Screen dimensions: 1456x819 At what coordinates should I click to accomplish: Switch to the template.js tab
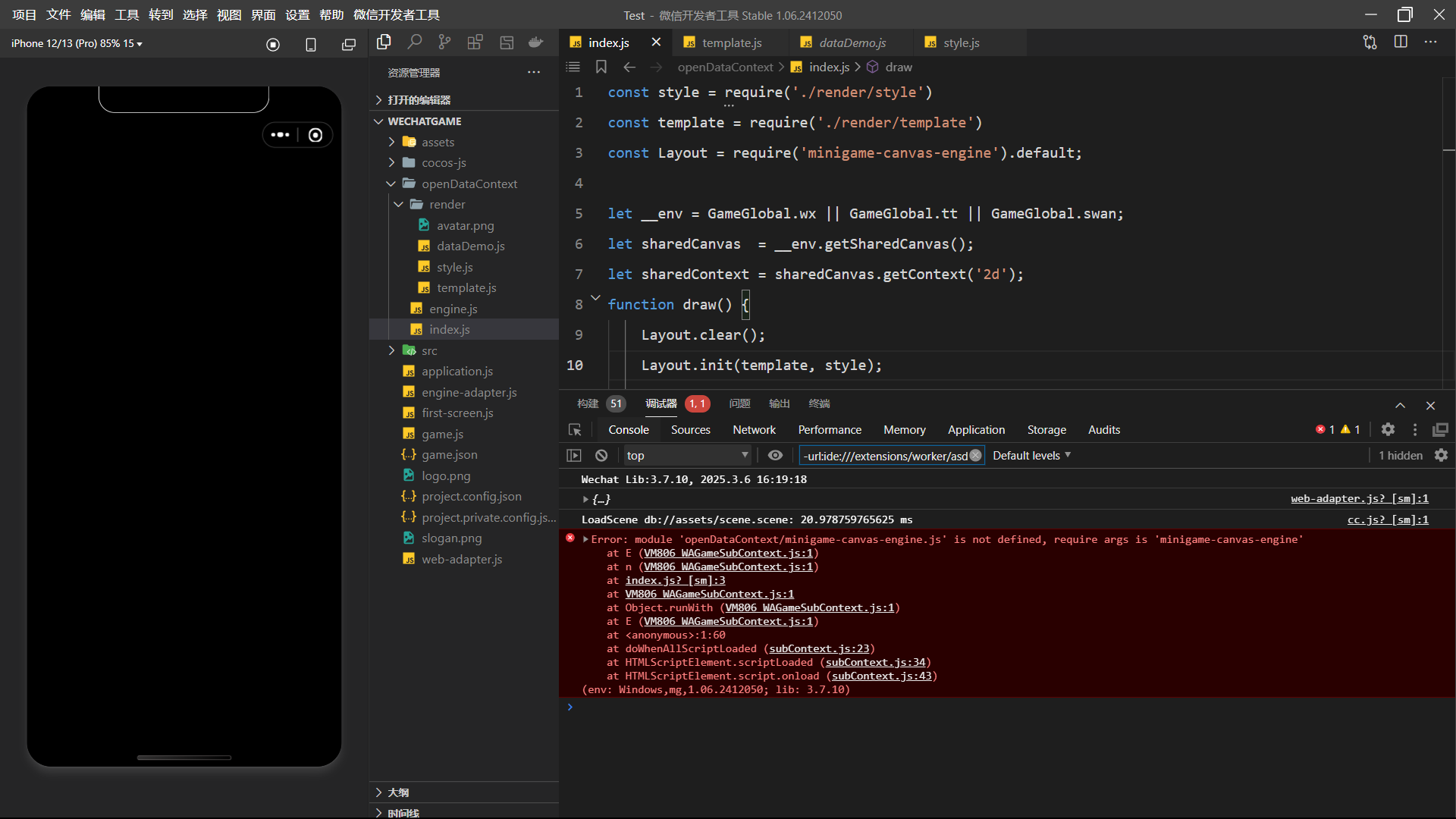[x=731, y=42]
